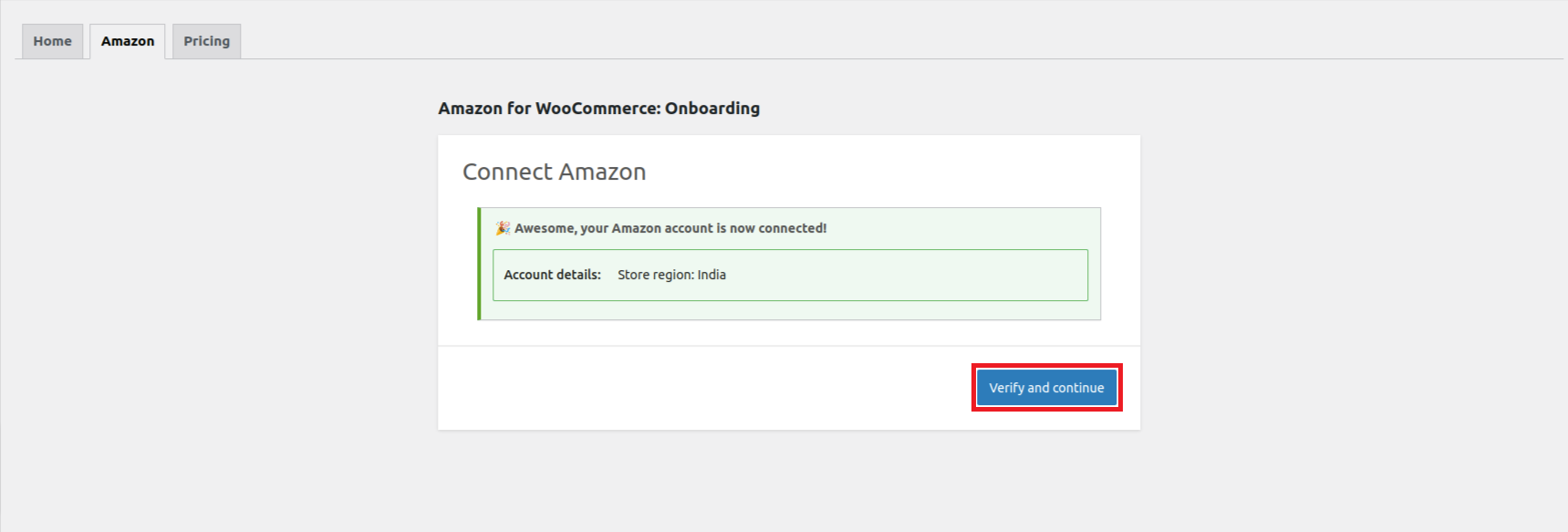Click inside the green confirmation banner
Image resolution: width=1568 pixels, height=532 pixels.
(x=790, y=263)
